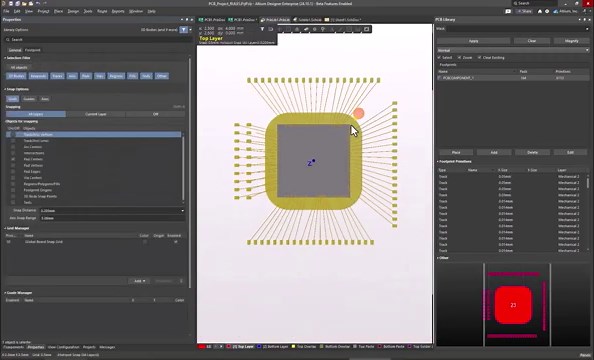Toggle the Pad Centers snapping checkbox

coord(13,159)
